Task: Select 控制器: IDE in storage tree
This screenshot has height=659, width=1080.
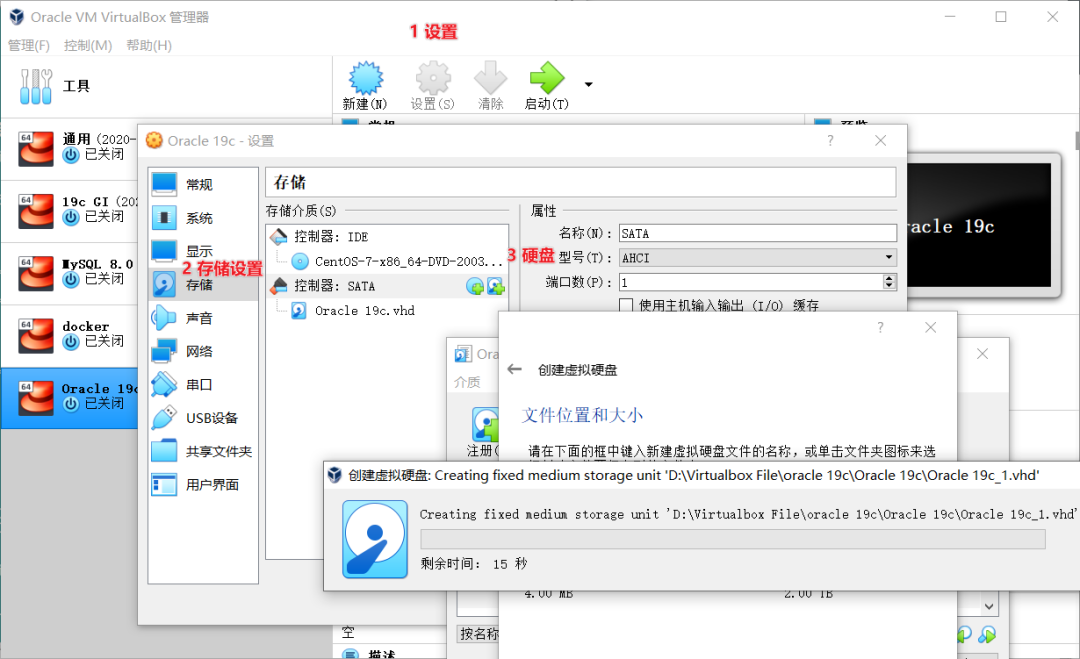Action: click(387, 237)
